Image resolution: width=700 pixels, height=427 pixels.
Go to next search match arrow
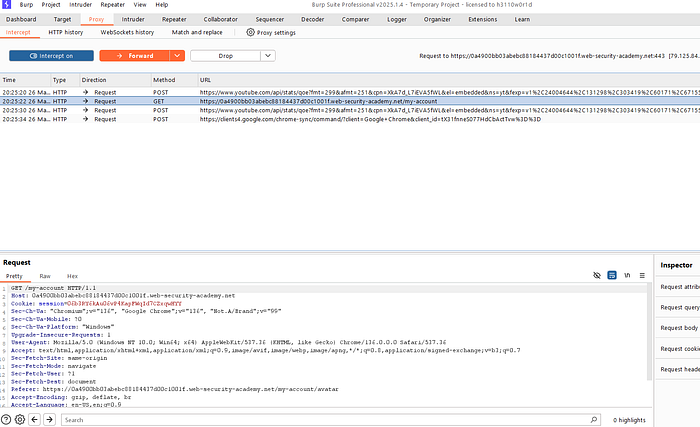50,419
